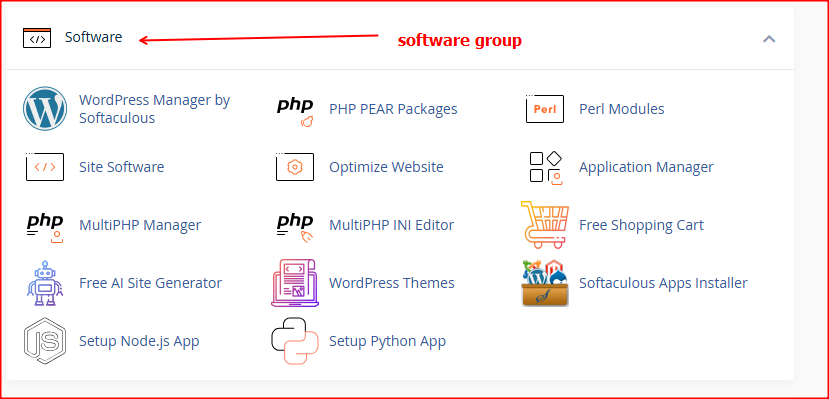Open the Optimize Website link
This screenshot has height=399, width=829.
386,167
